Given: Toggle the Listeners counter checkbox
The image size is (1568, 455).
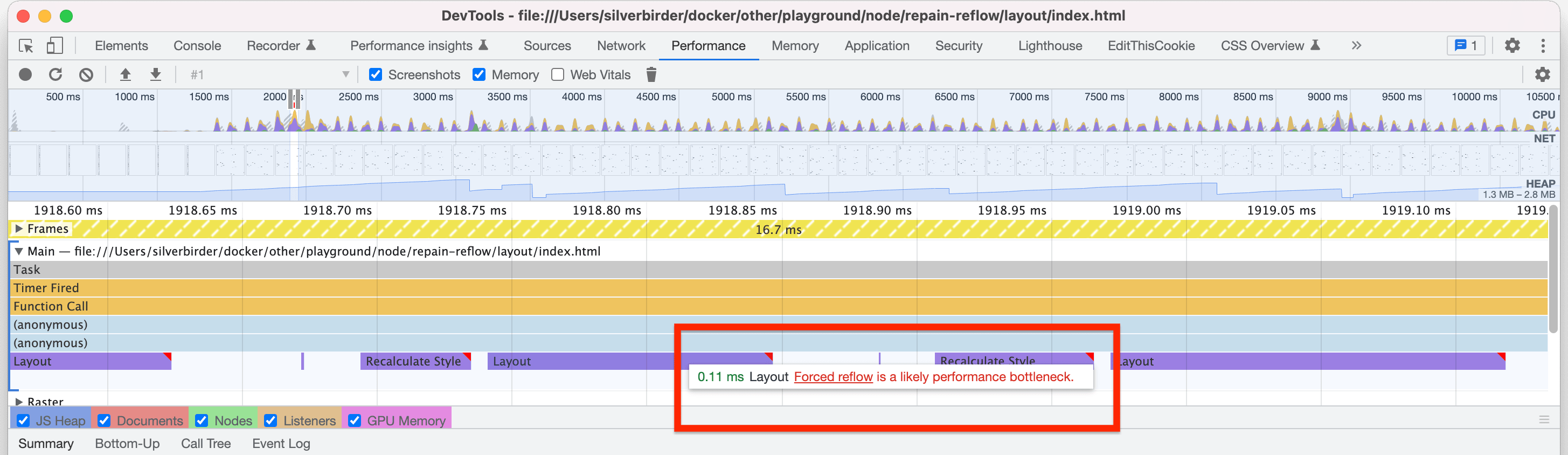Looking at the screenshot, I should (x=271, y=421).
